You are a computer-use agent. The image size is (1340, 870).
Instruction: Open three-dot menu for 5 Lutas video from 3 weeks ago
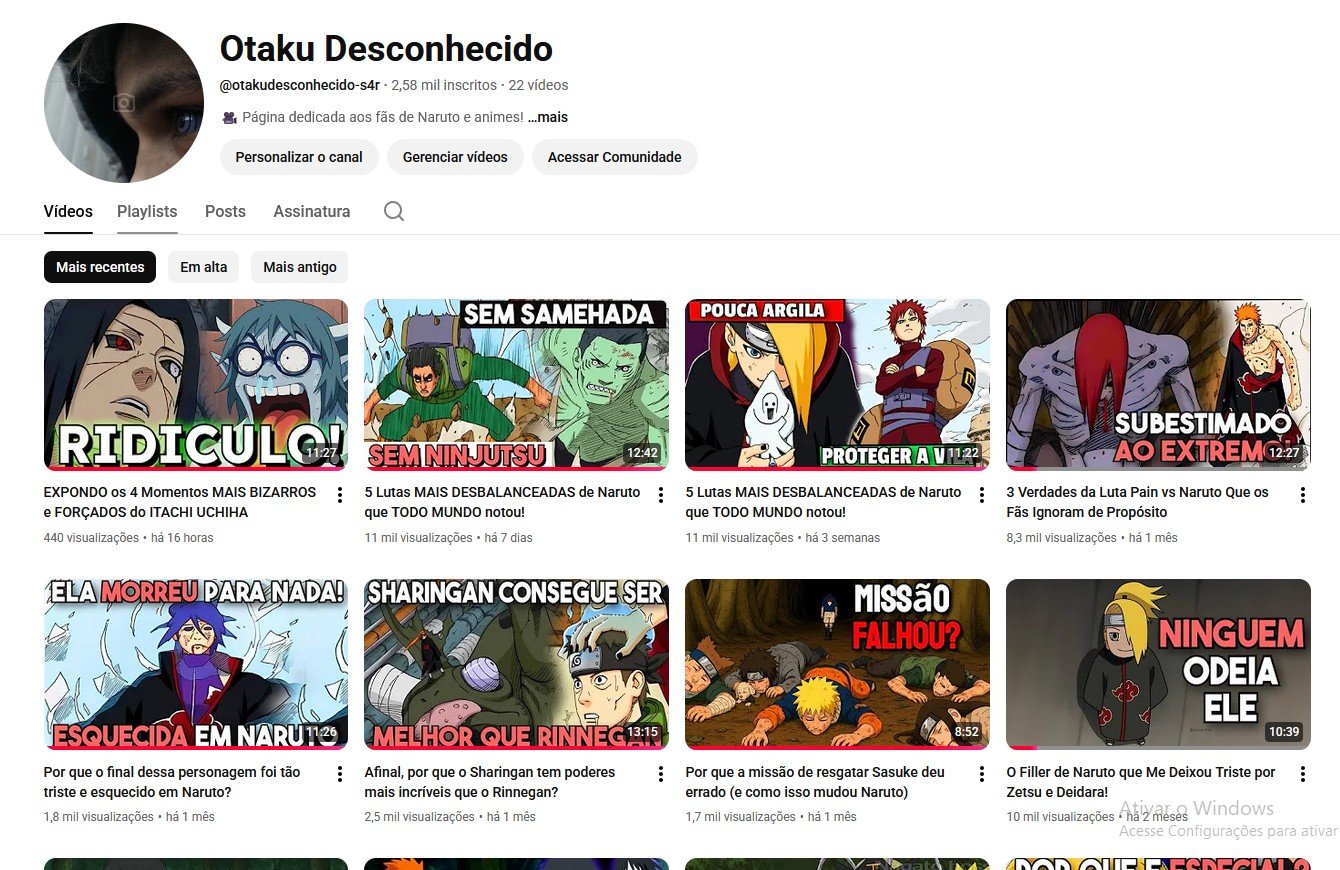[x=981, y=495]
